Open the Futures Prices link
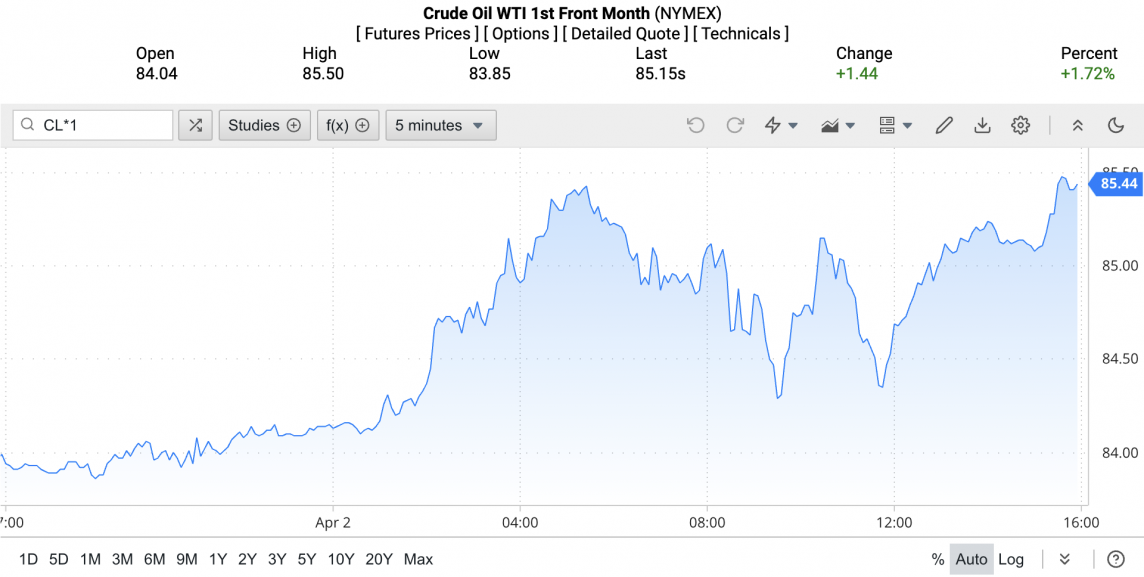The height and width of the screenshot is (577, 1144). [416, 34]
